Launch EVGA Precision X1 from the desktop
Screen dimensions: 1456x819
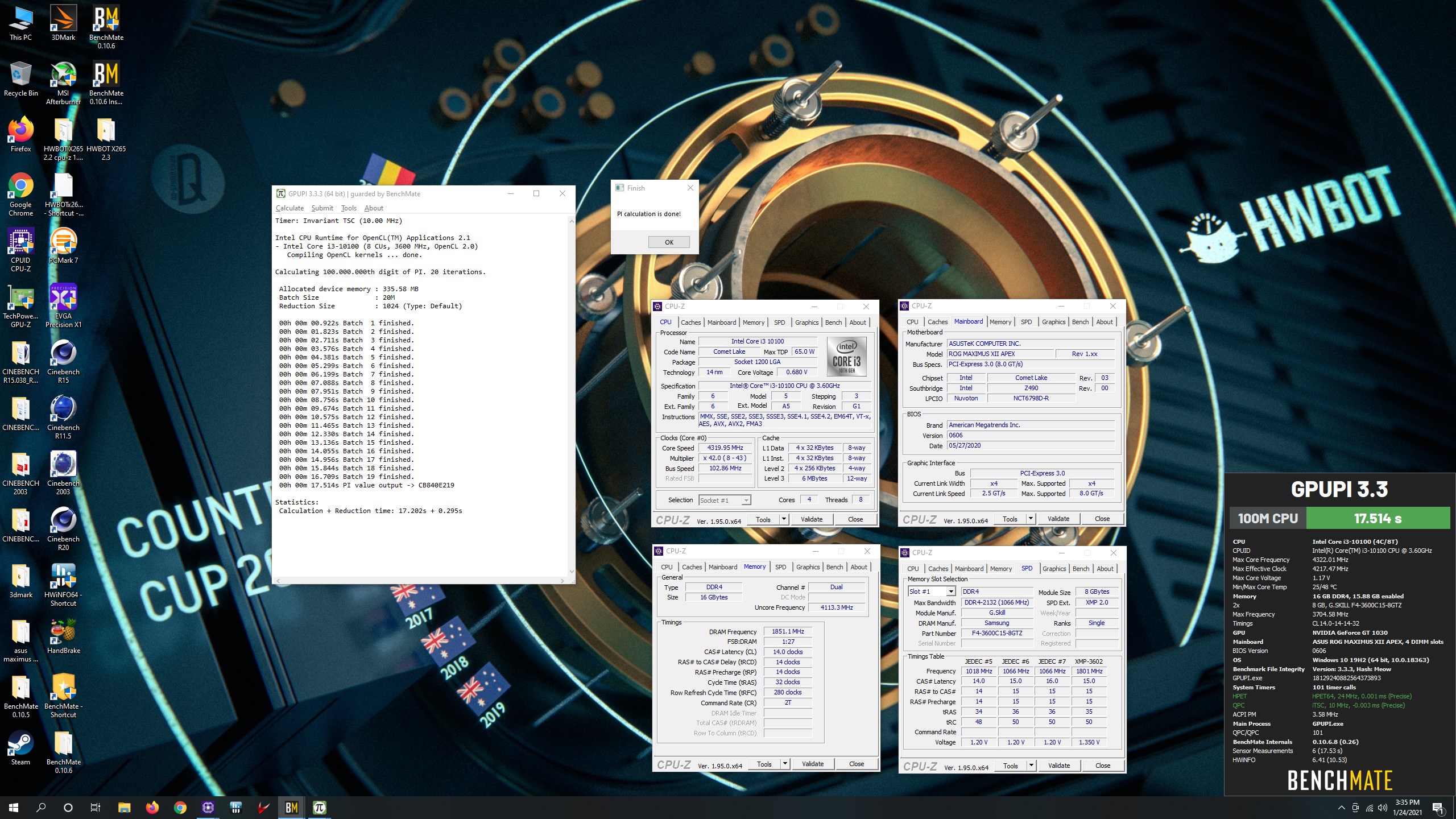(x=63, y=306)
